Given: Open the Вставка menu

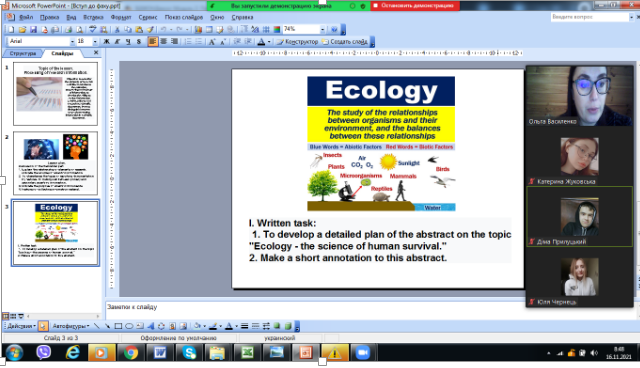Looking at the screenshot, I should click(93, 17).
